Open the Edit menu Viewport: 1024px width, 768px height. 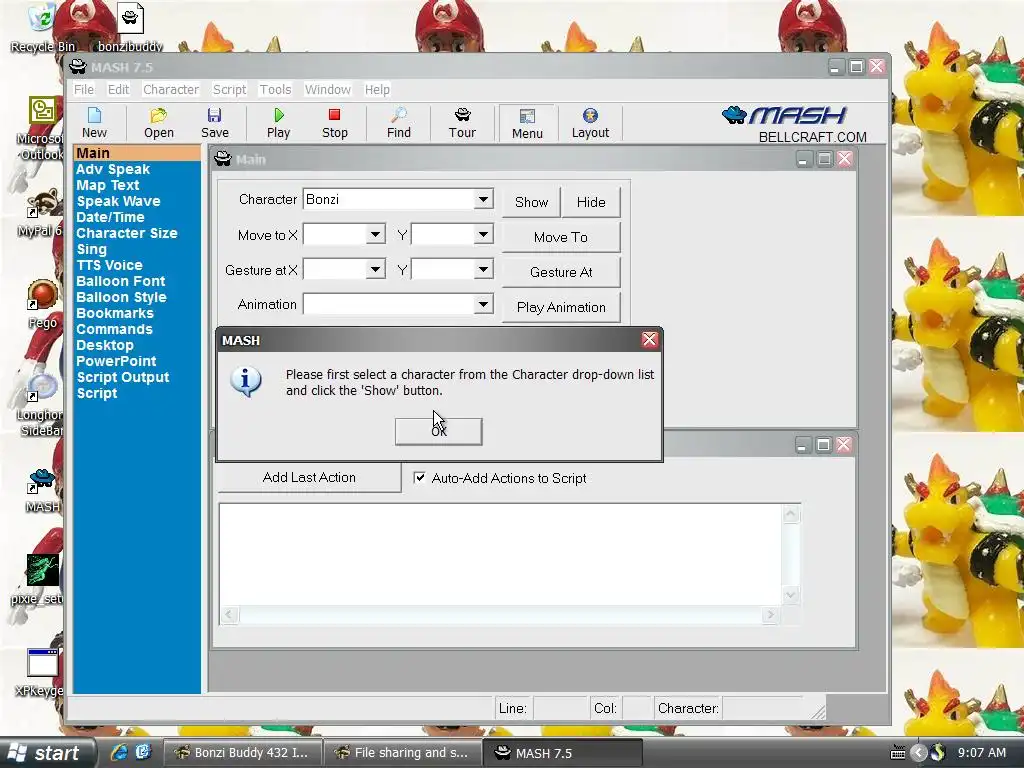tap(118, 89)
